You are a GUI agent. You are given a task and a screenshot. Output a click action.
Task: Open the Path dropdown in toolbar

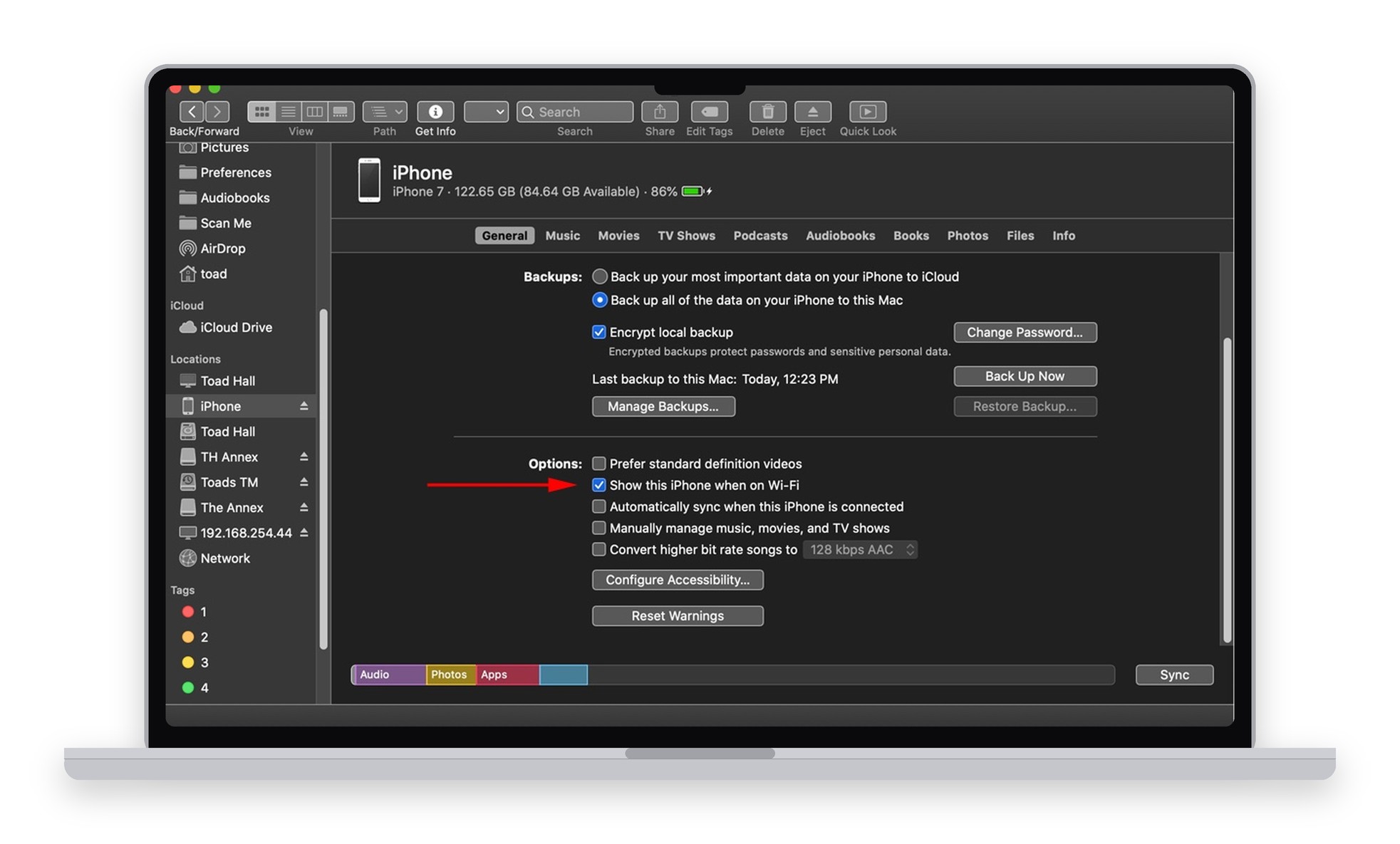click(x=385, y=112)
